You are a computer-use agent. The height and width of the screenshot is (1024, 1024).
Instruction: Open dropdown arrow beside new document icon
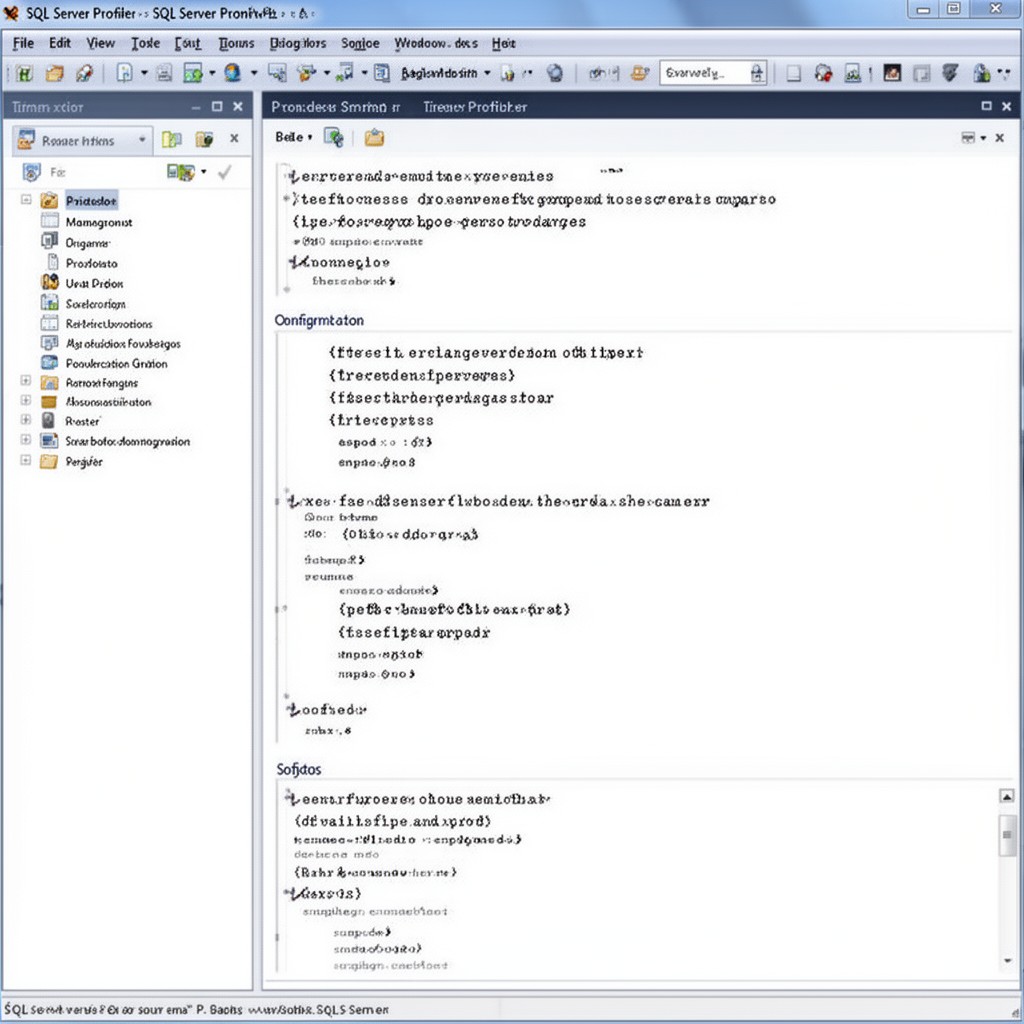144,73
